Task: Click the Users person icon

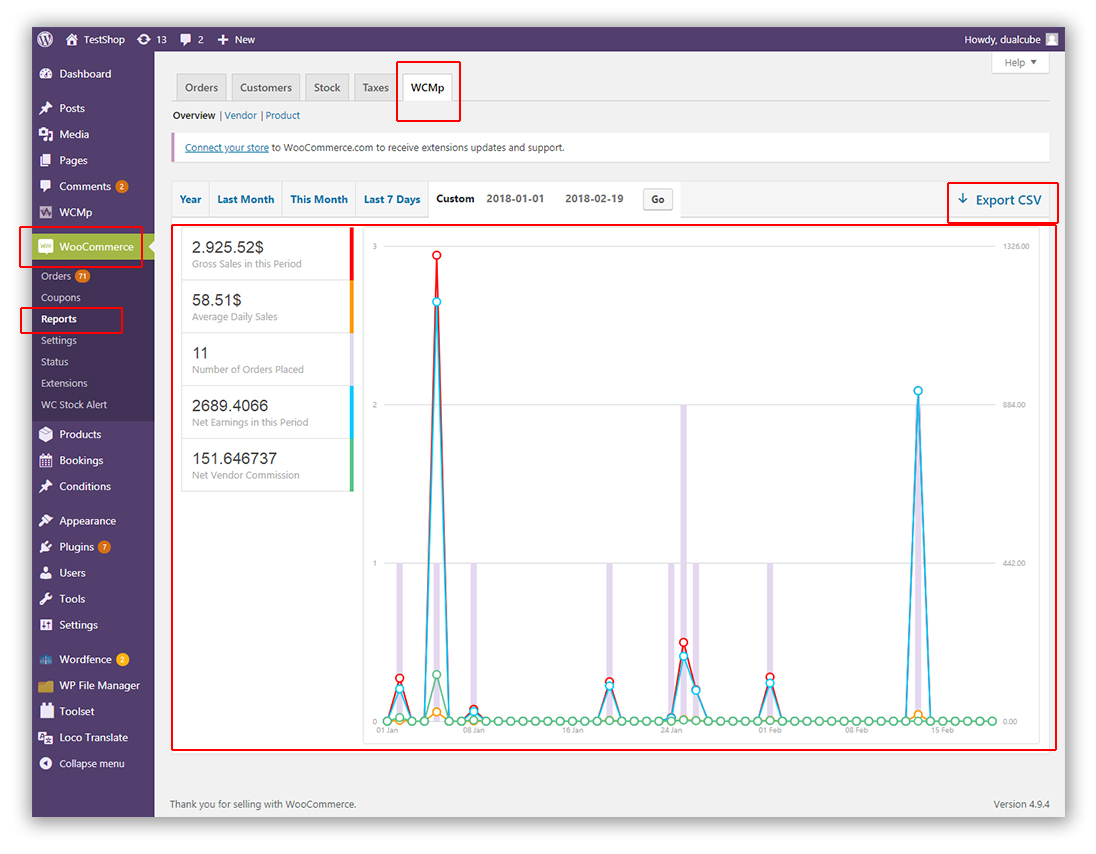Action: pyautogui.click(x=46, y=572)
